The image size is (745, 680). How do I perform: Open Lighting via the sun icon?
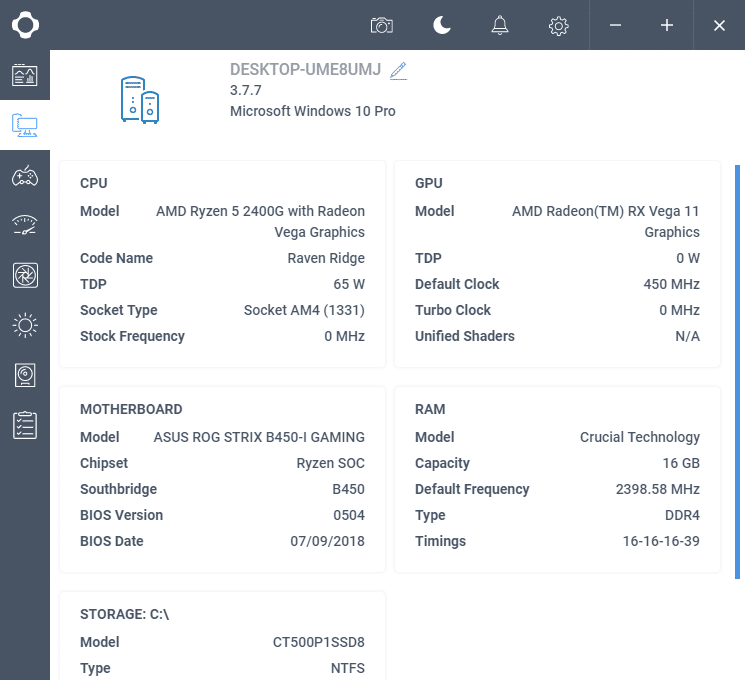point(25,325)
